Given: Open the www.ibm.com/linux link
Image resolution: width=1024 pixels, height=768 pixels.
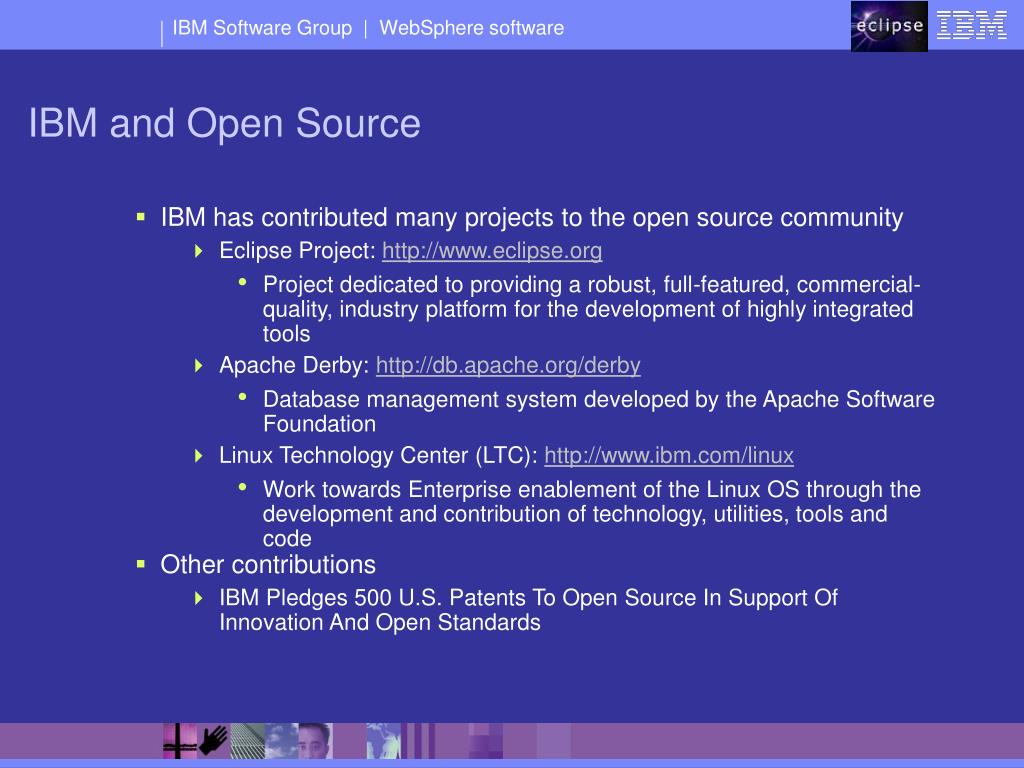Looking at the screenshot, I should pos(669,455).
